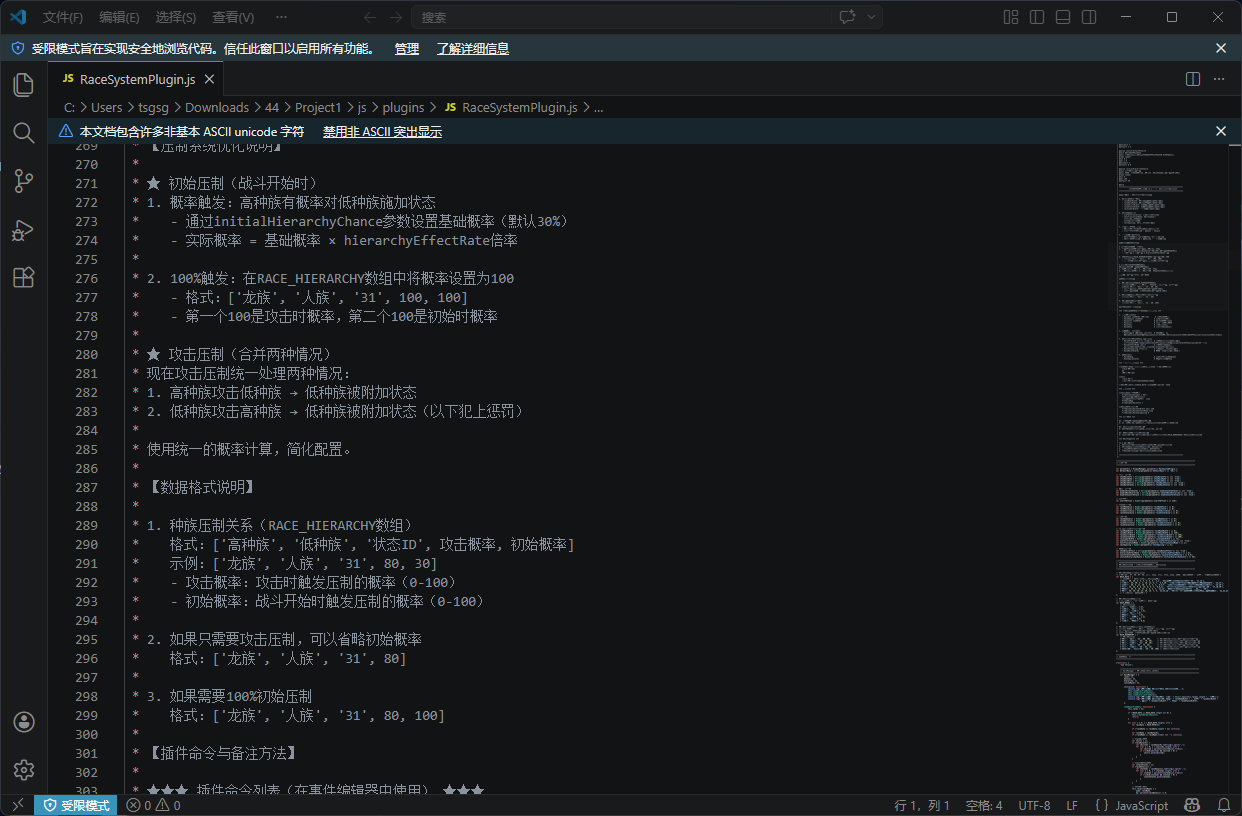1242x816 pixels.
Task: Open the Explorer view in activity bar
Action: 23,85
